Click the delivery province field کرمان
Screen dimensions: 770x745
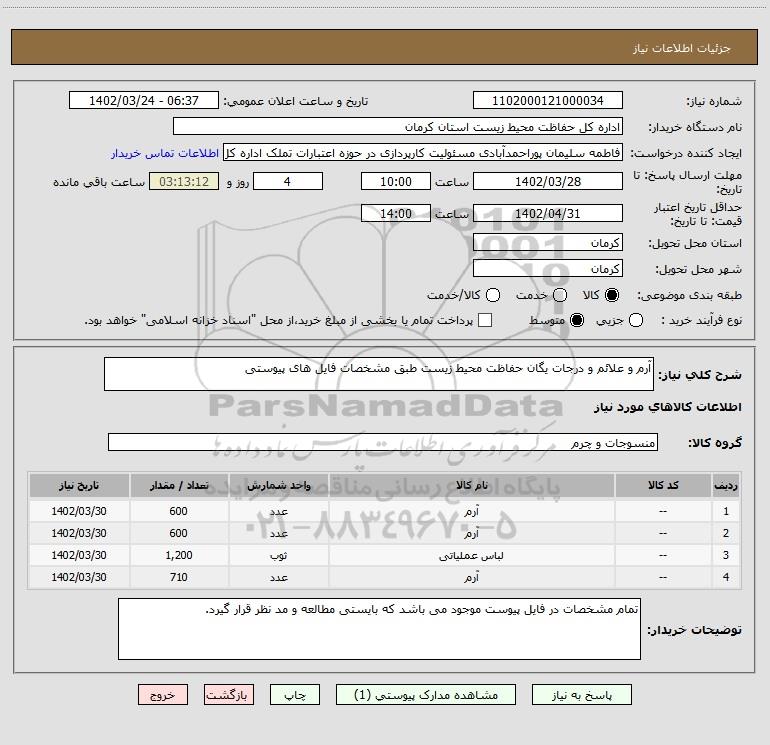point(548,243)
